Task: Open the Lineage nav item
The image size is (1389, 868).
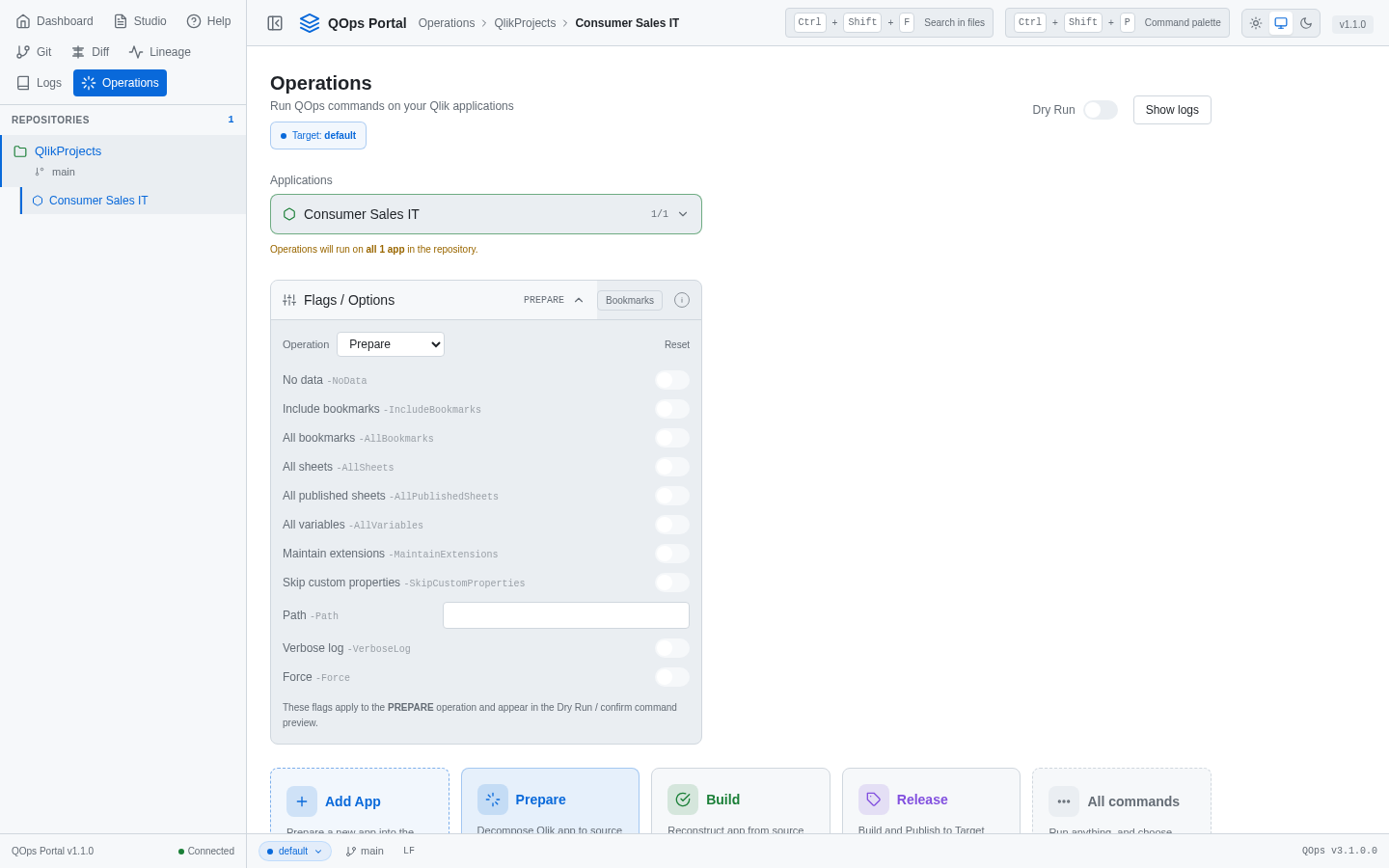Action: [160, 52]
